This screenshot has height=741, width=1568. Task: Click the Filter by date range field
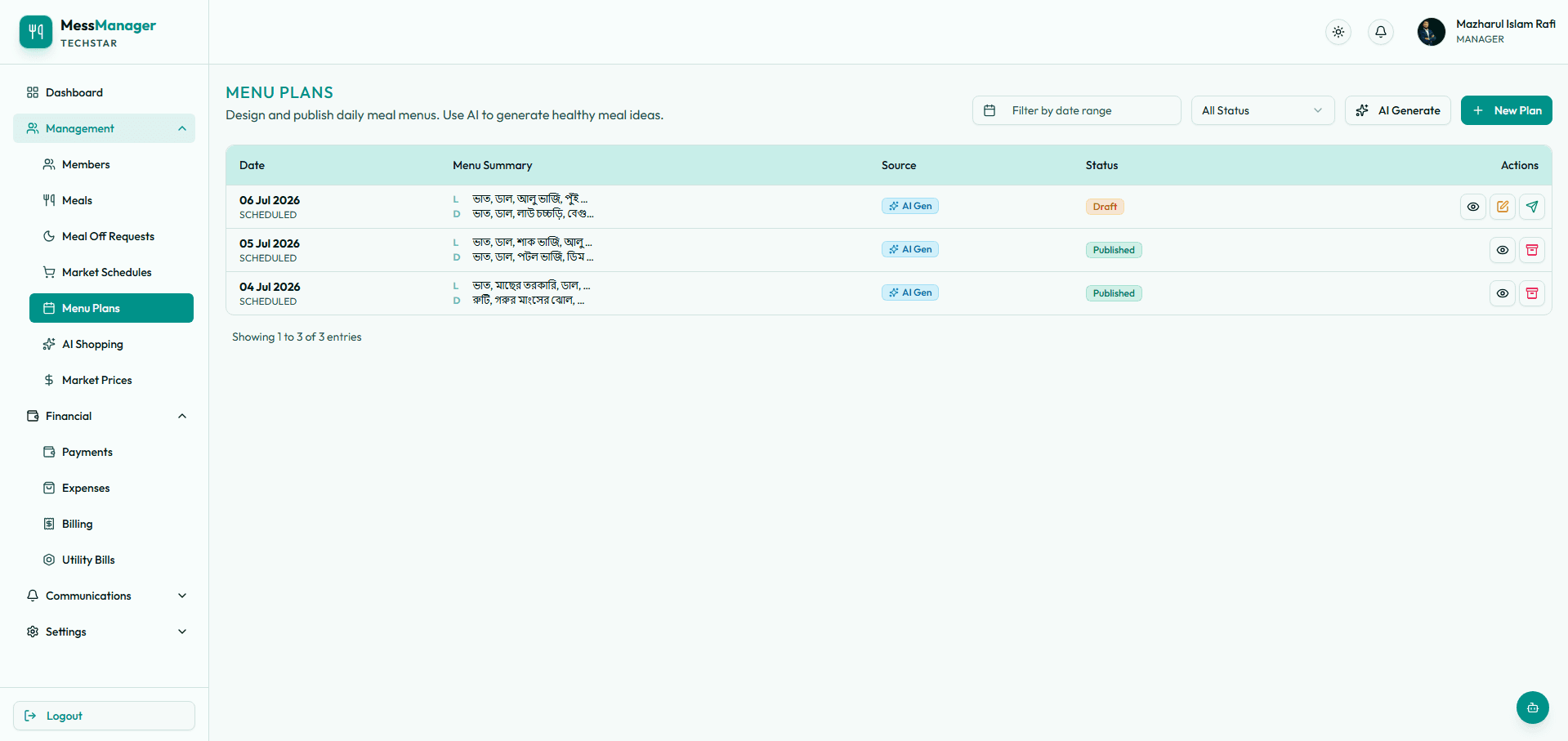click(x=1076, y=110)
